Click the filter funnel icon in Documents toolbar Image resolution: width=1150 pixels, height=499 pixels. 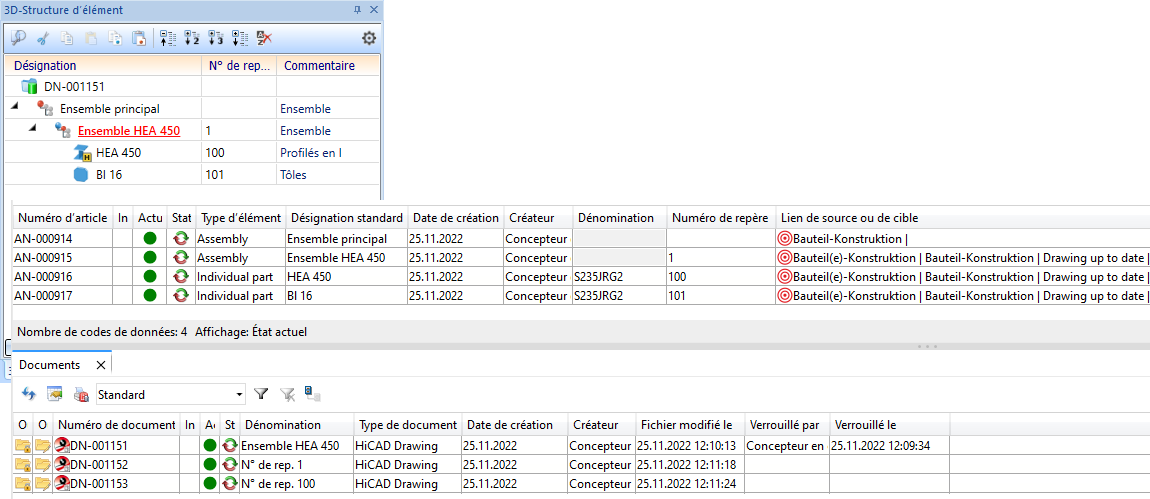click(x=261, y=394)
